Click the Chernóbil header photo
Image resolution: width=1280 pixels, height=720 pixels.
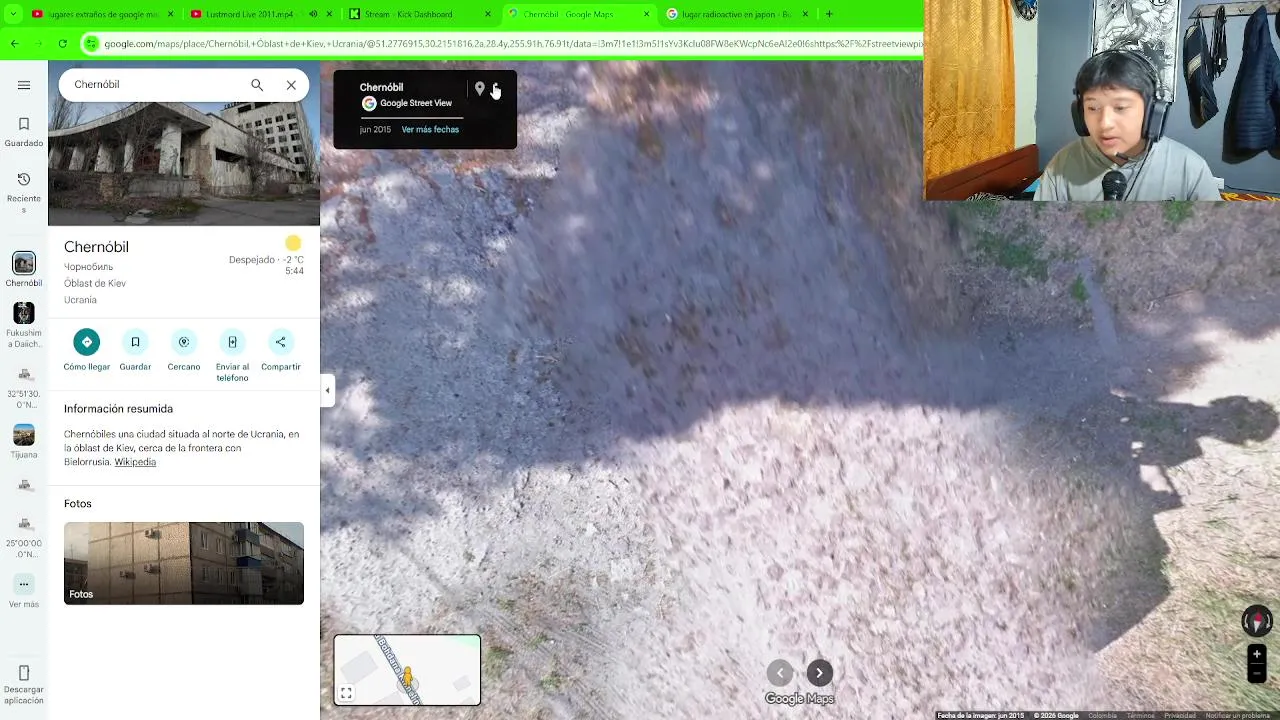coord(184,163)
